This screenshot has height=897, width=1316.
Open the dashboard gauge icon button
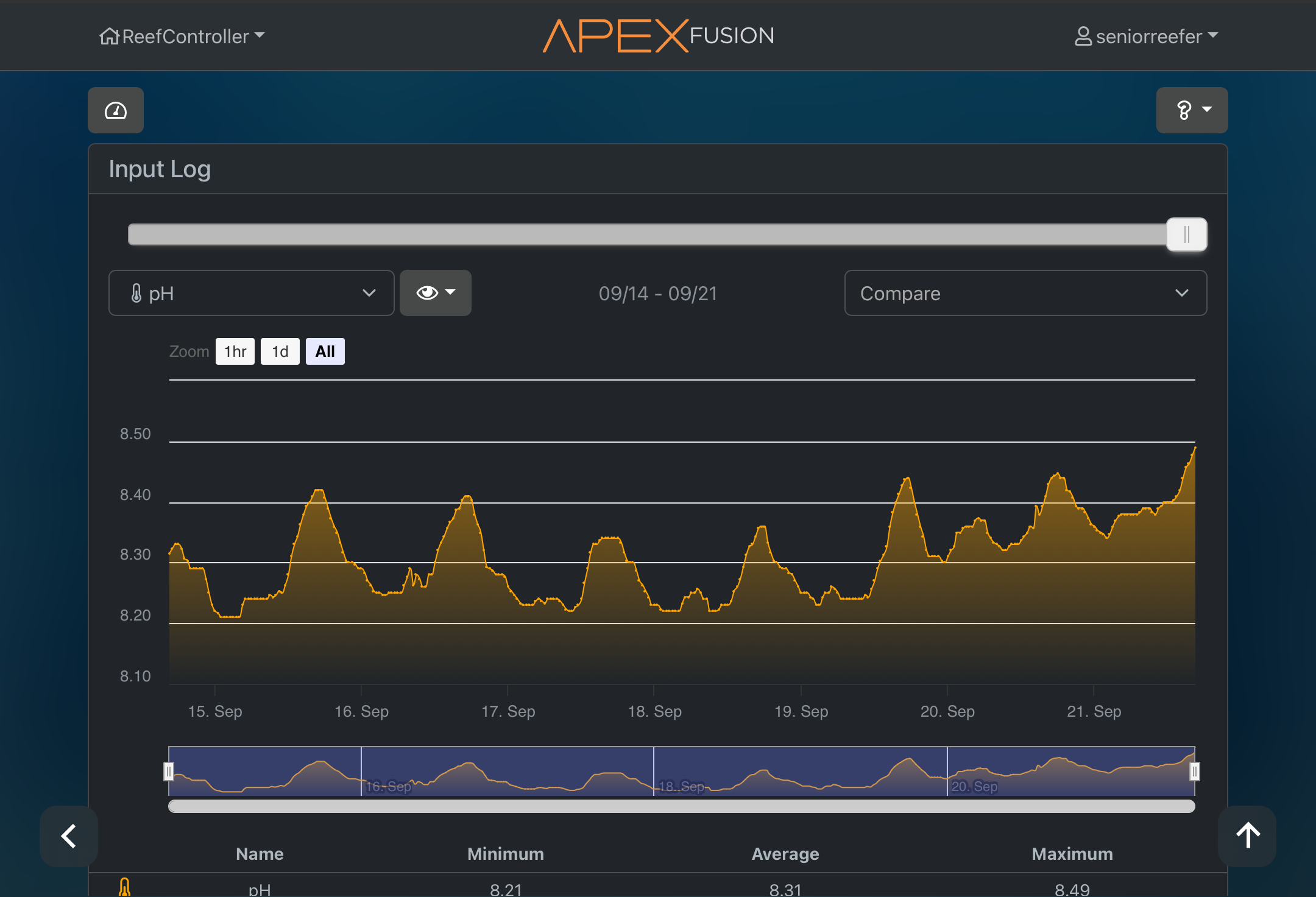pos(116,110)
